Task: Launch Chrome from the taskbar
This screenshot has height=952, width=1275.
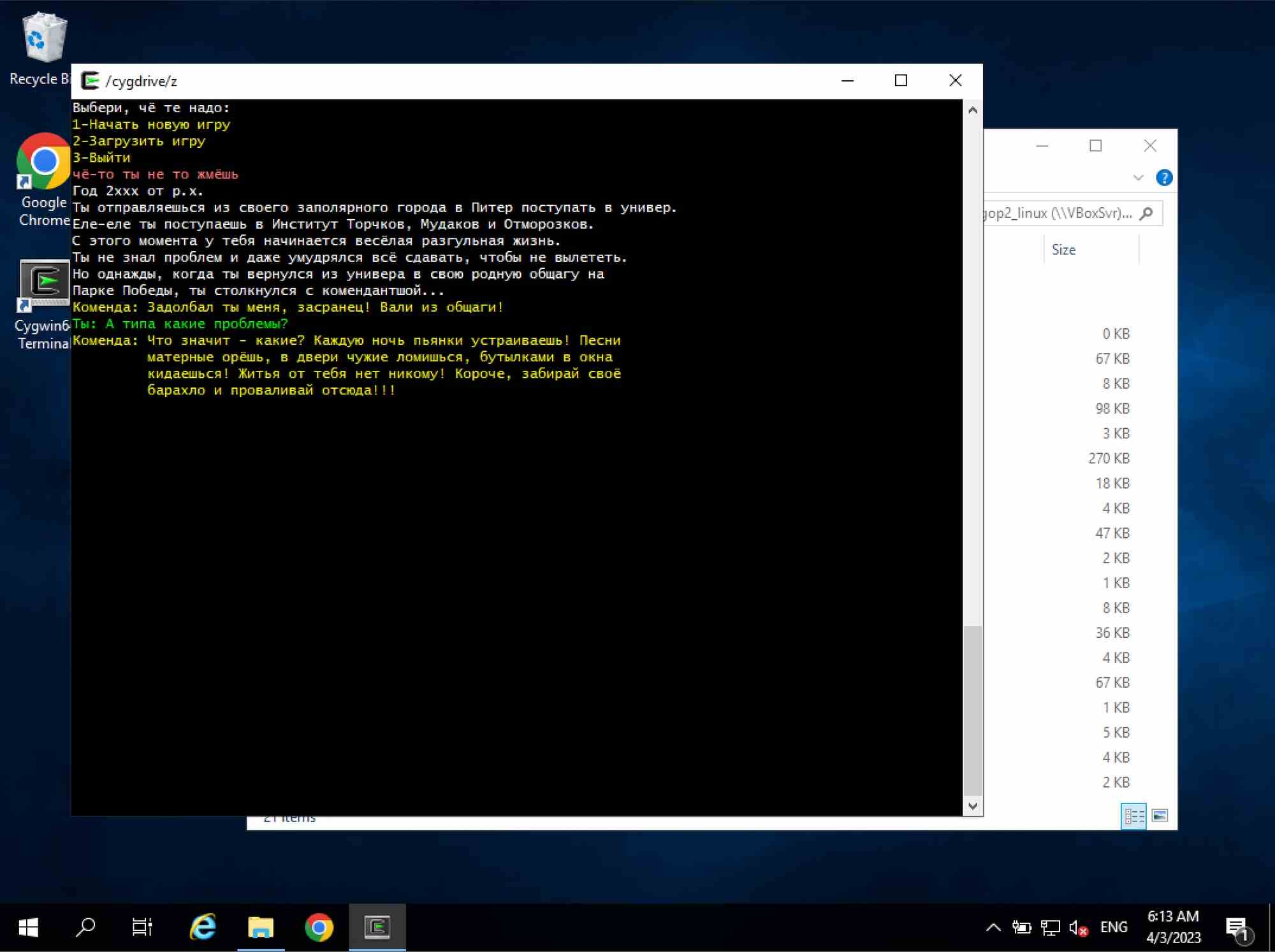Action: pyautogui.click(x=319, y=927)
